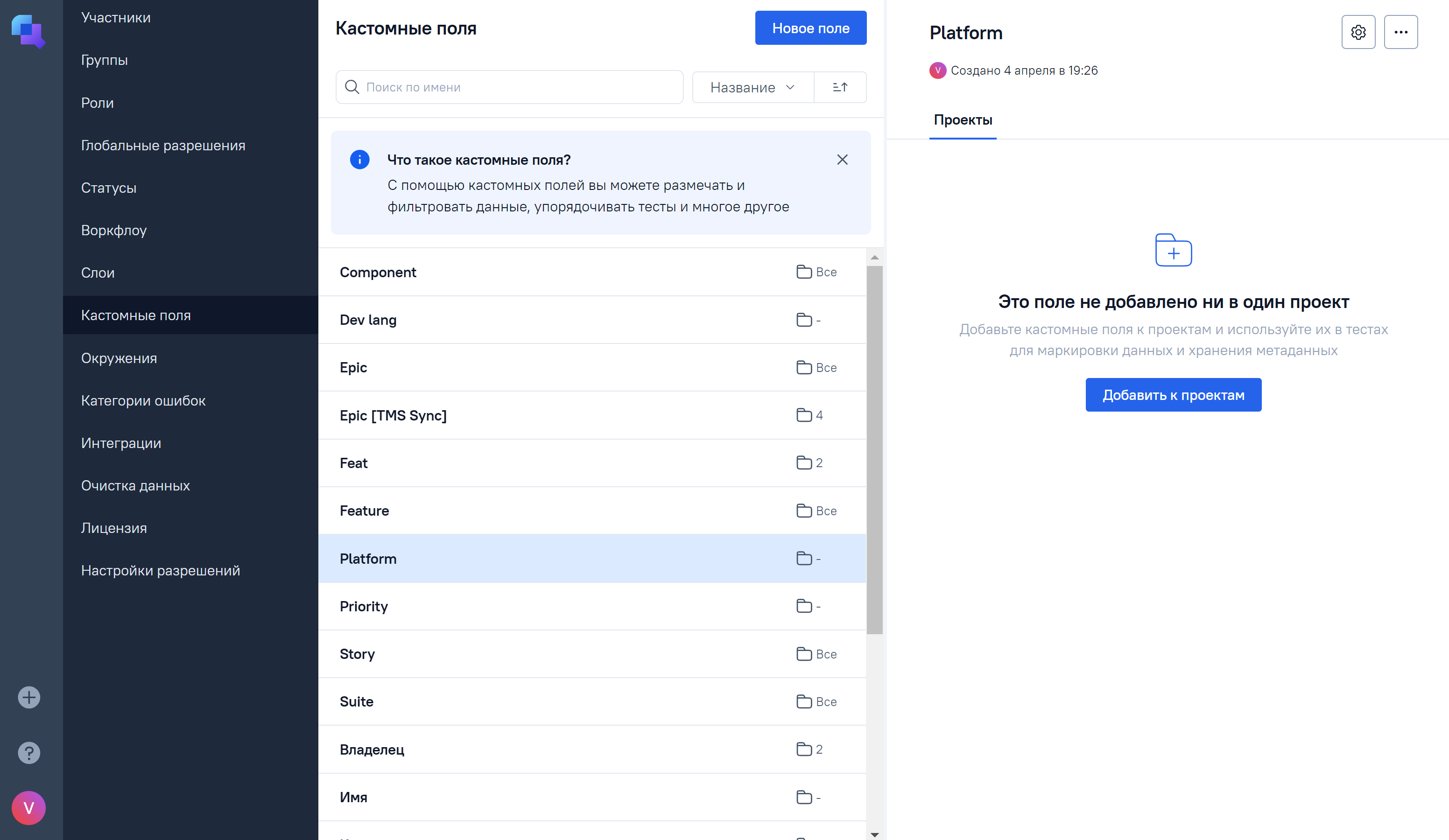Image resolution: width=1449 pixels, height=840 pixels.
Task: Open help via question mark icon
Action: [29, 753]
